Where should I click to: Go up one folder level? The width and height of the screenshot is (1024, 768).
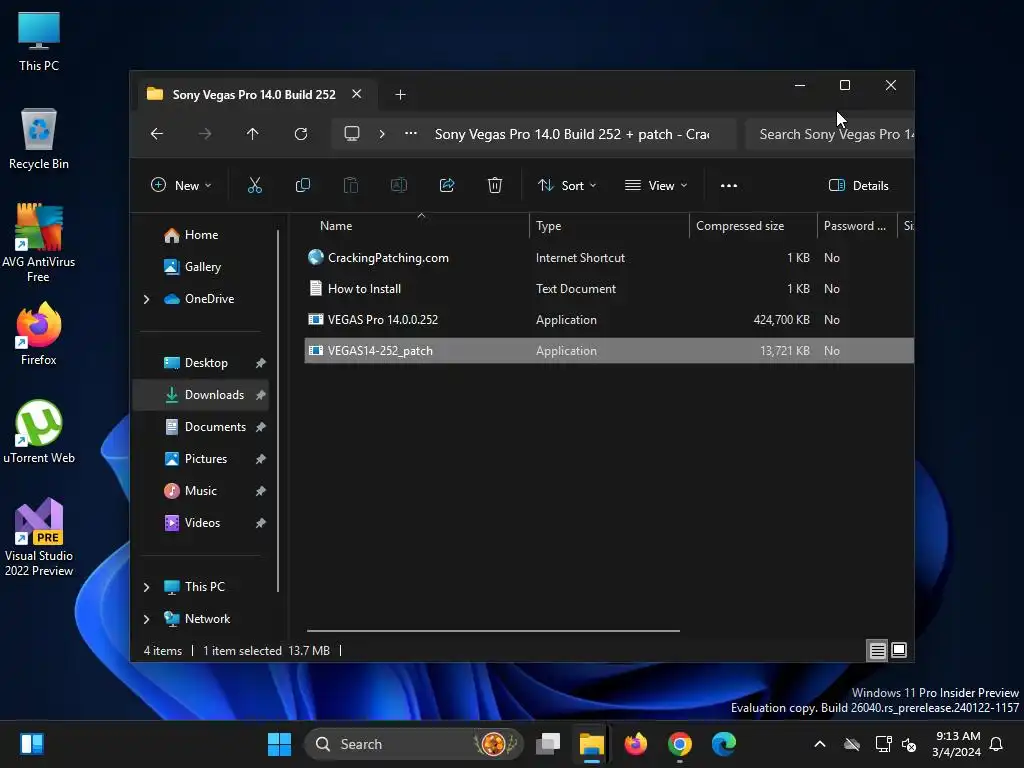253,134
